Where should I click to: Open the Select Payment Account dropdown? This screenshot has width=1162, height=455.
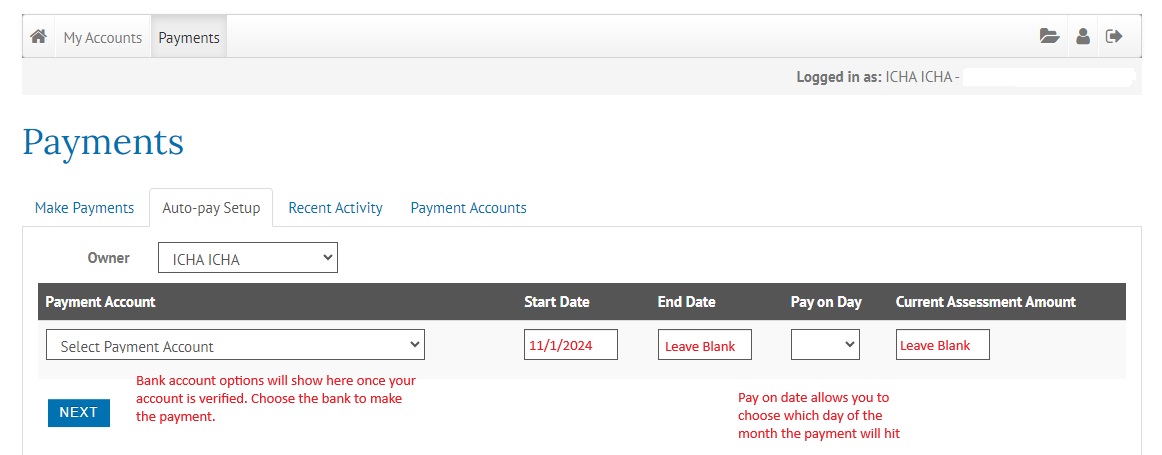click(235, 345)
